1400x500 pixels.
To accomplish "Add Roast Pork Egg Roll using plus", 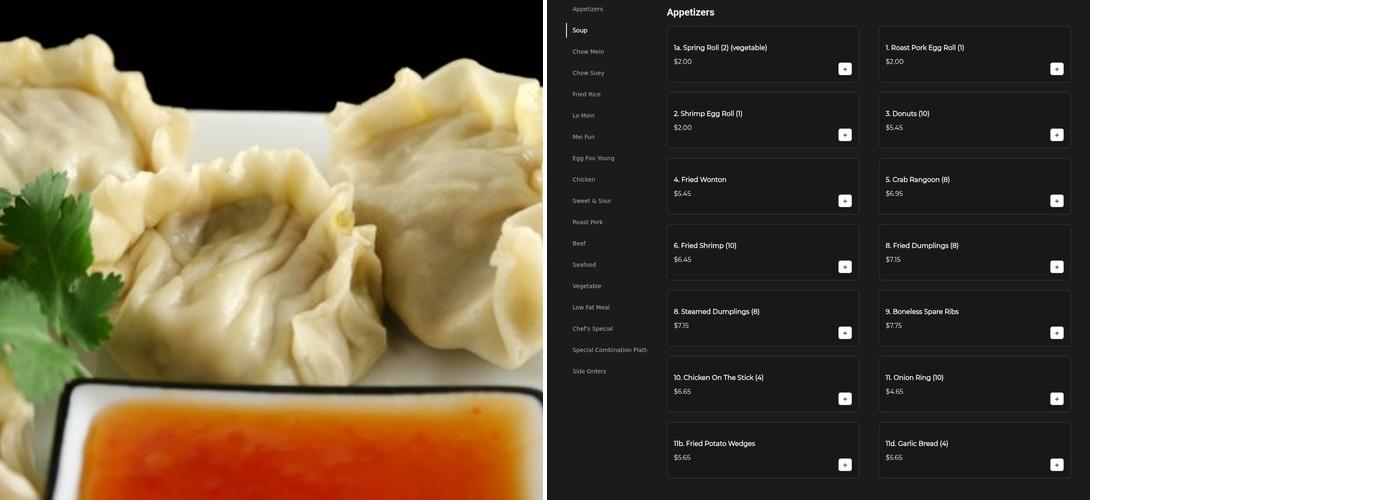I will [1056, 69].
